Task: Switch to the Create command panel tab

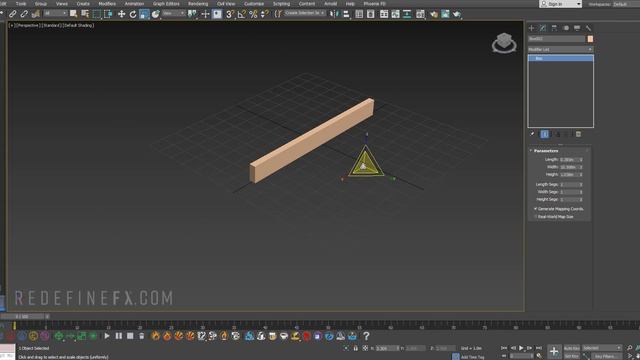Action: pyautogui.click(x=531, y=28)
